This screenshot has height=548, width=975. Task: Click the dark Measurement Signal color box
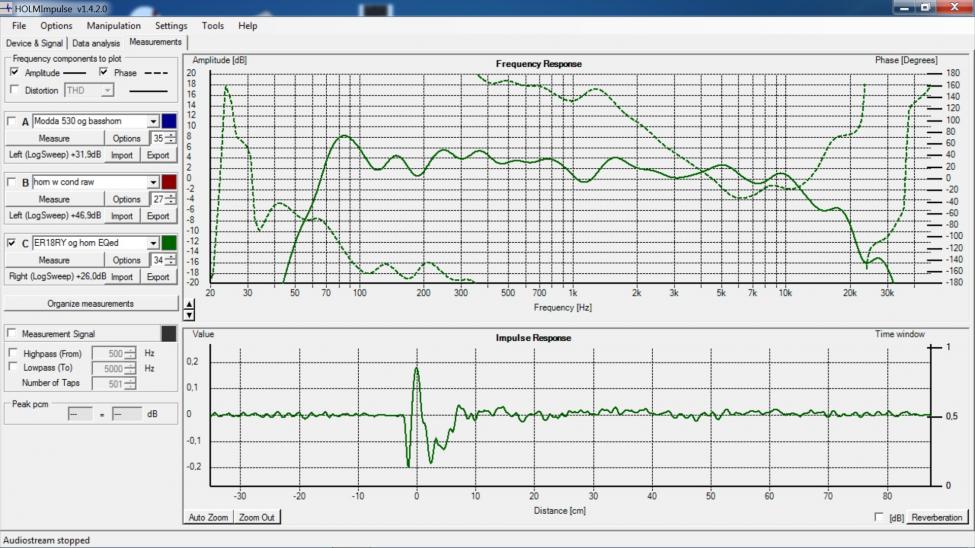(x=169, y=334)
